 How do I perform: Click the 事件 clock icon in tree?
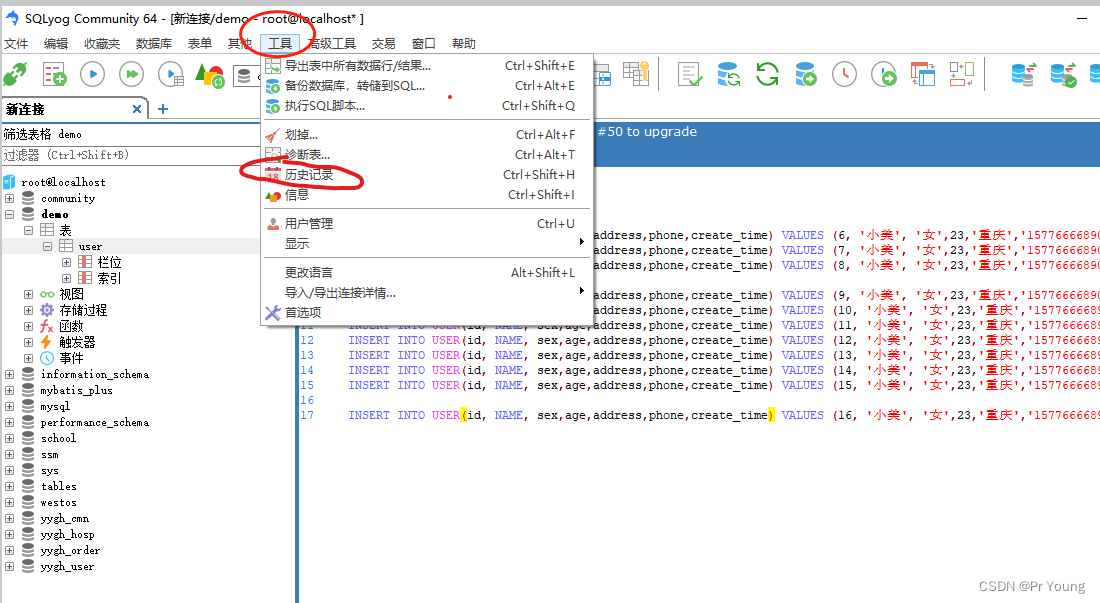click(47, 358)
